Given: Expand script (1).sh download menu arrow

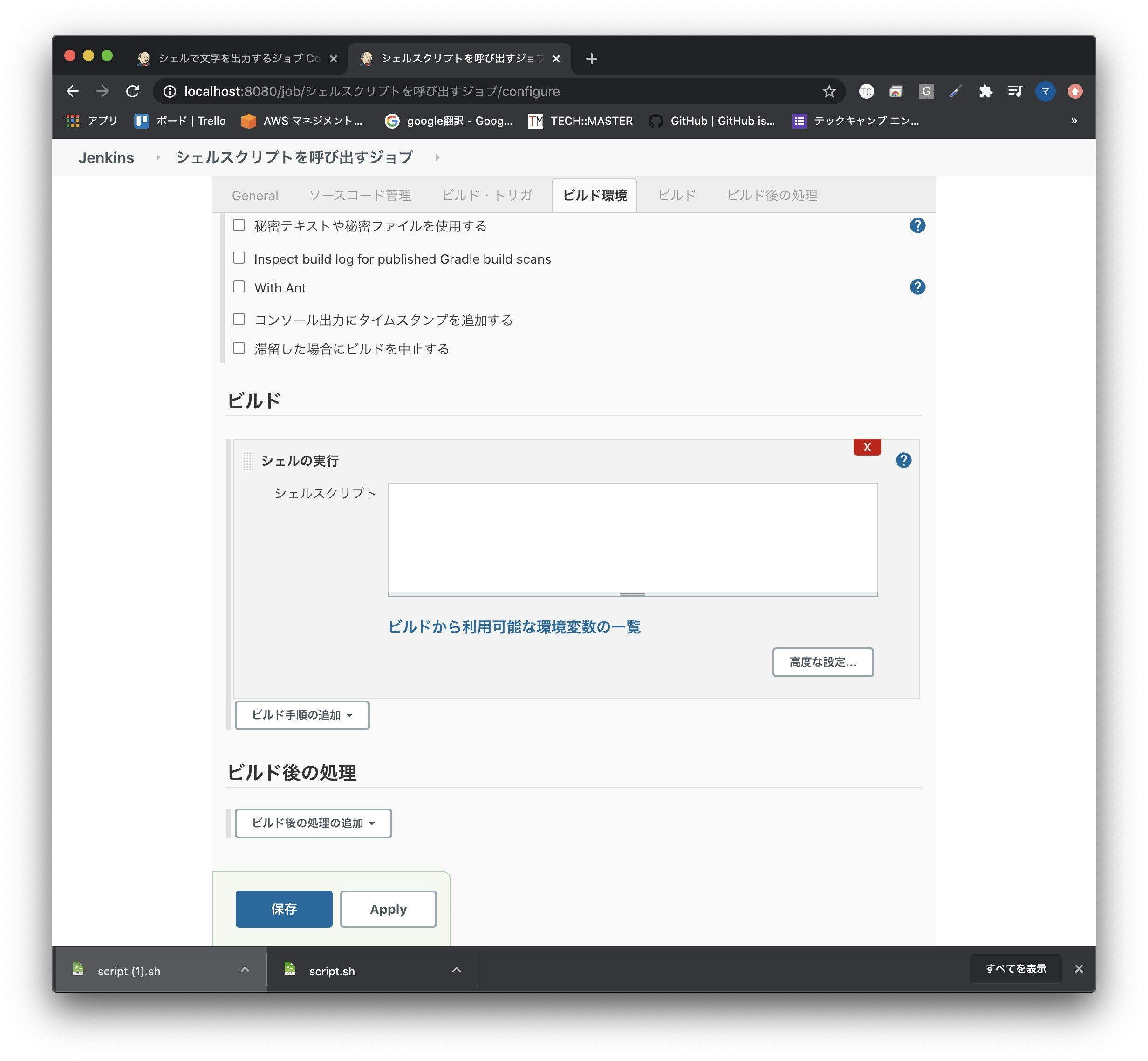Looking at the screenshot, I should (245, 970).
